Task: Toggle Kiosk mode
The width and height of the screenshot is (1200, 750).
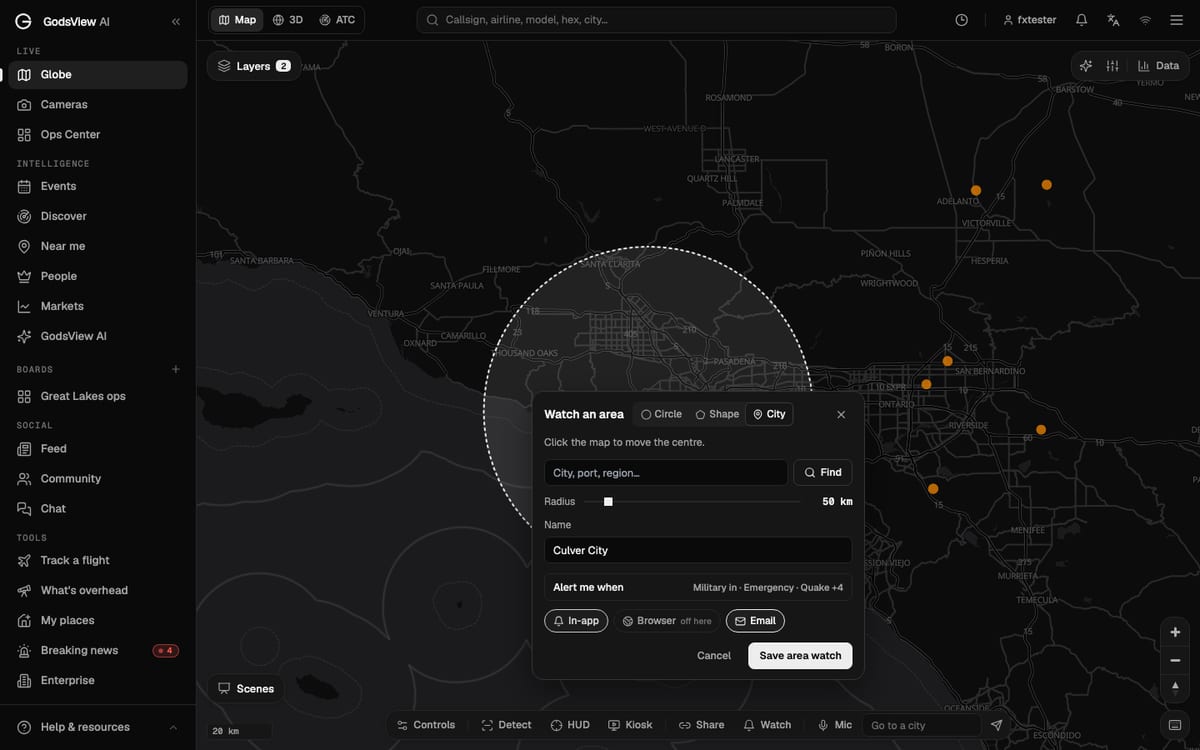Action: point(630,725)
